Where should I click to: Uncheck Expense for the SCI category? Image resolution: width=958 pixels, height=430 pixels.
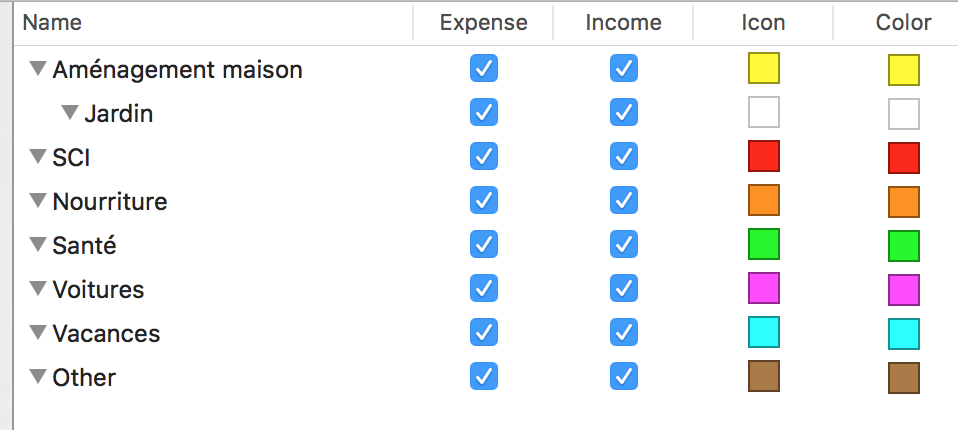tap(484, 156)
